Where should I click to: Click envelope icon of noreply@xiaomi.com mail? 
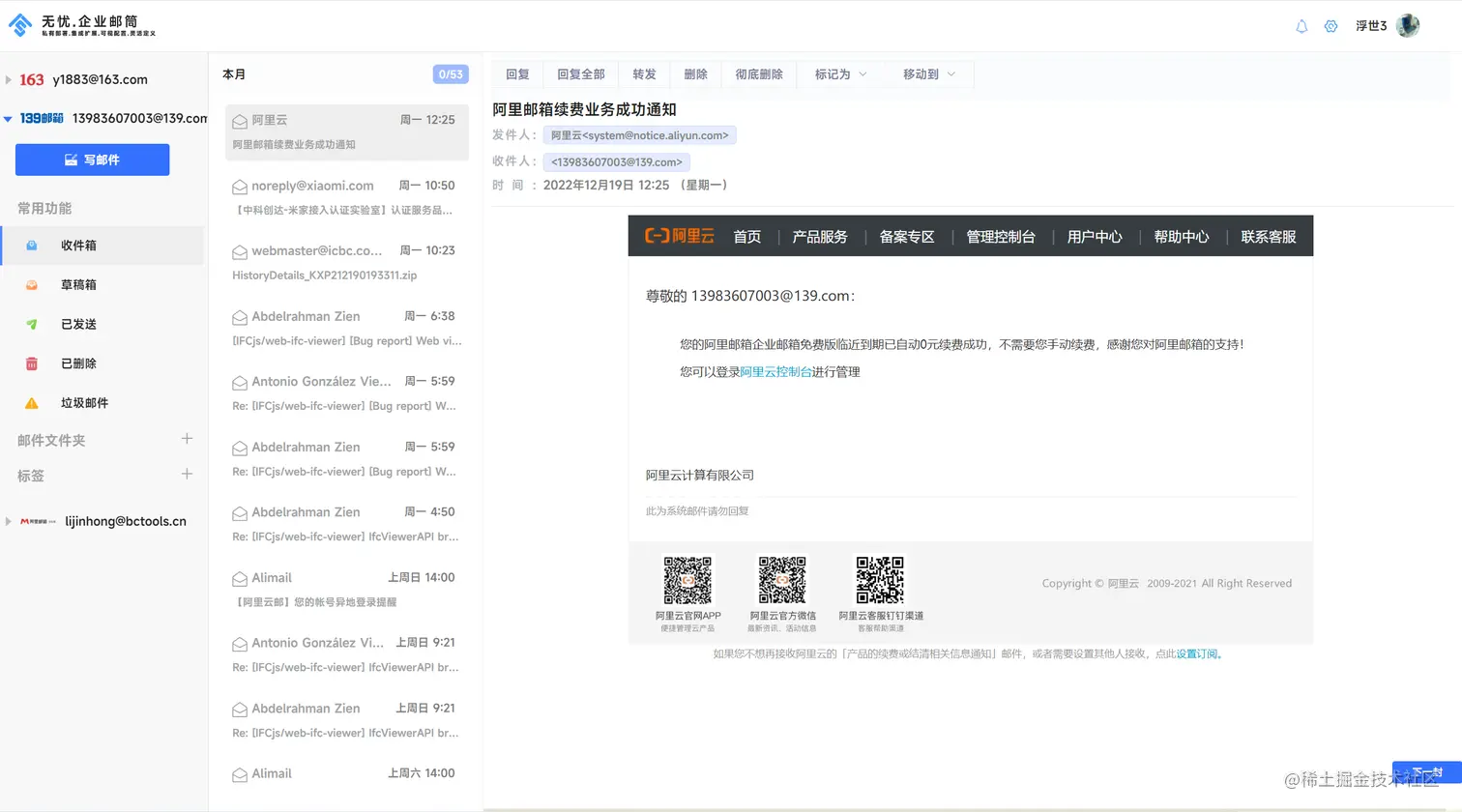[x=239, y=187]
